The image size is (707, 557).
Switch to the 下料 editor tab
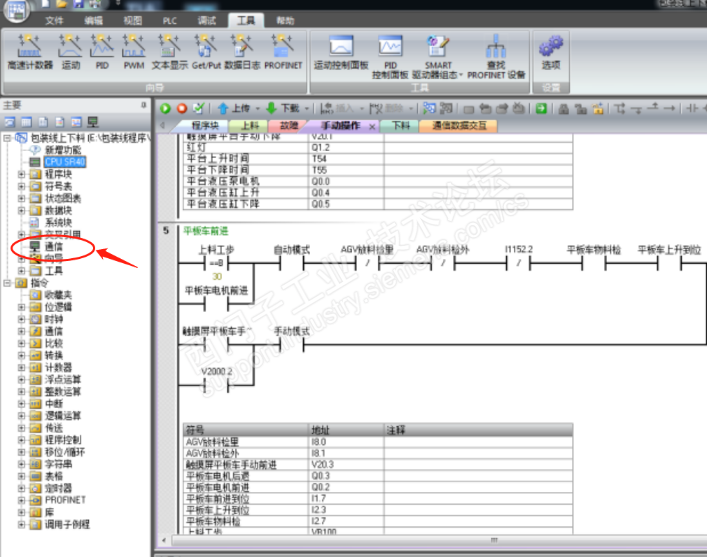click(x=400, y=126)
